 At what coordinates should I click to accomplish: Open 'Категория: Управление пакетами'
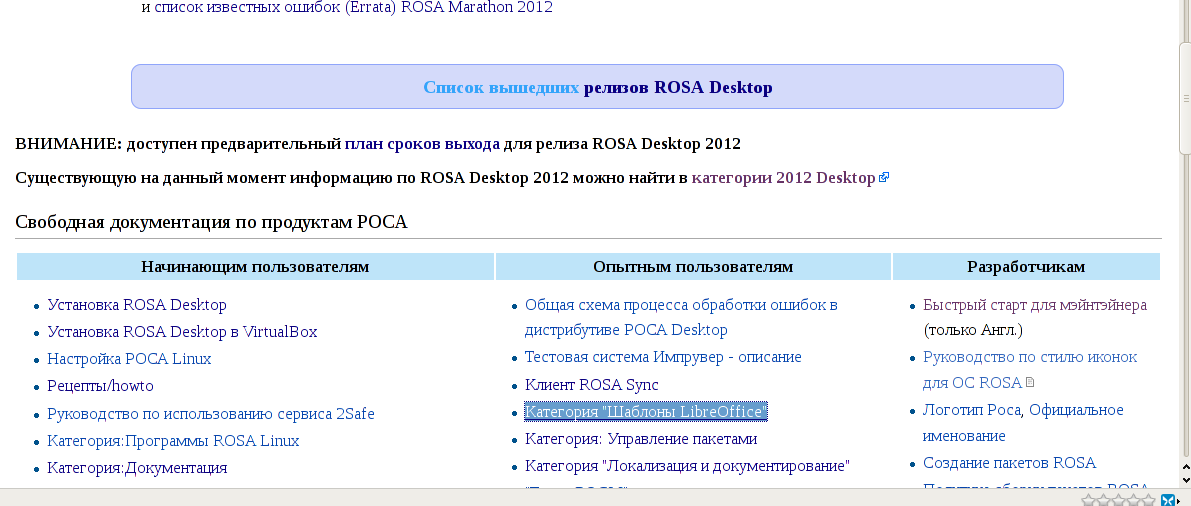click(641, 439)
